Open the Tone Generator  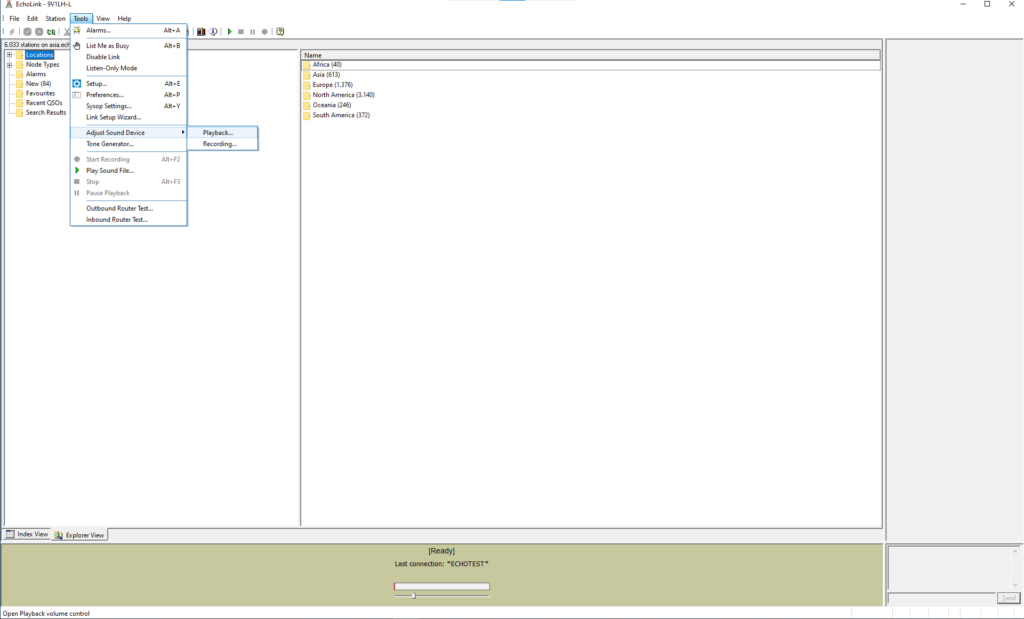[129, 144]
